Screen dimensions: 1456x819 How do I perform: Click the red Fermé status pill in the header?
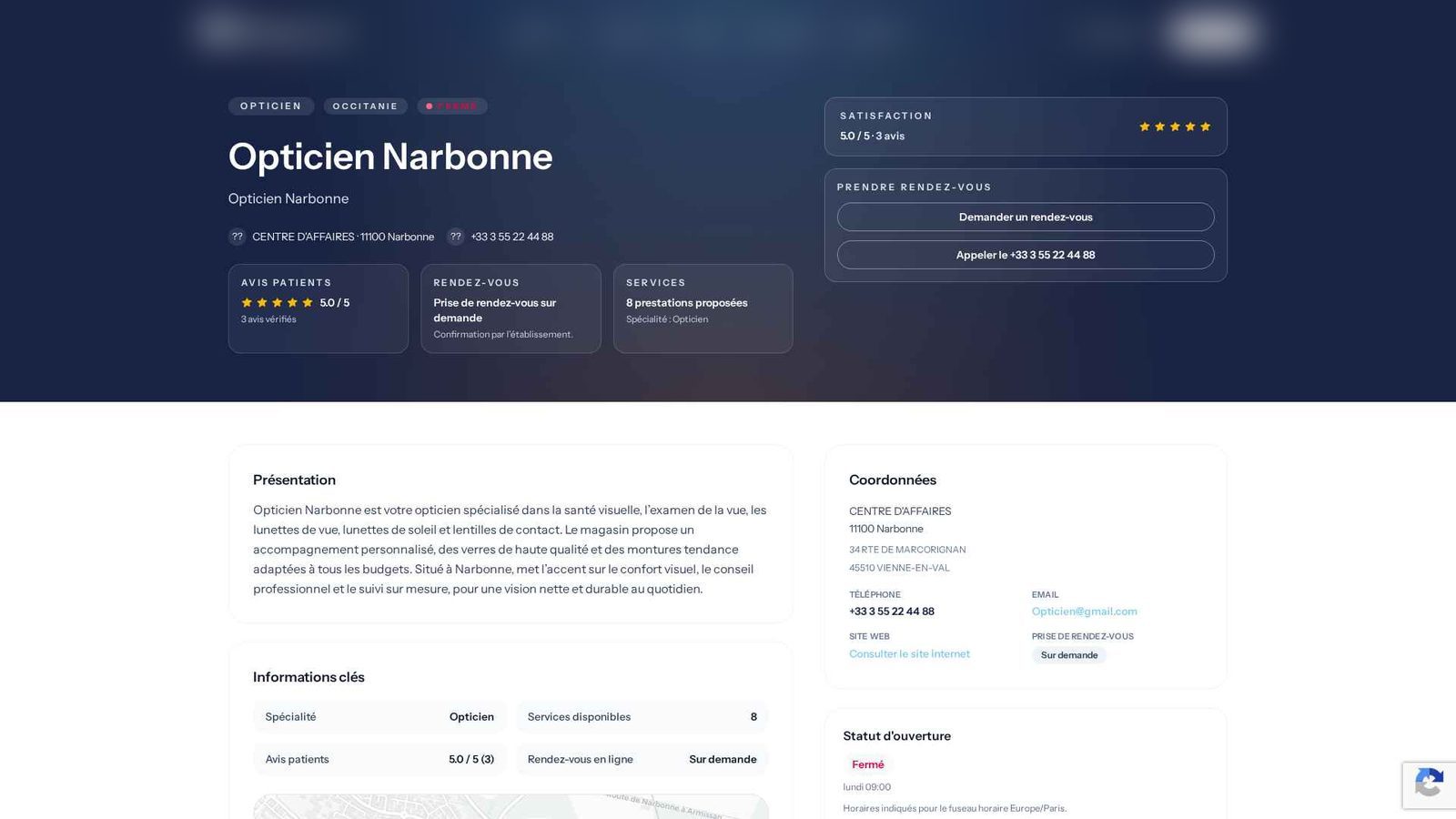pos(452,106)
